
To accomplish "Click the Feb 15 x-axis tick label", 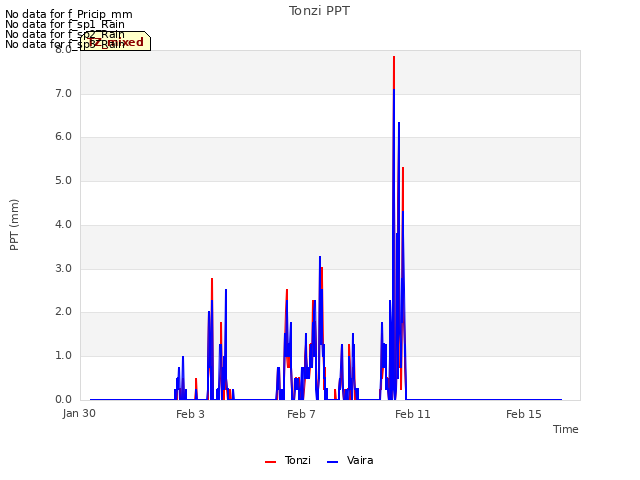I will pyautogui.click(x=524, y=414).
